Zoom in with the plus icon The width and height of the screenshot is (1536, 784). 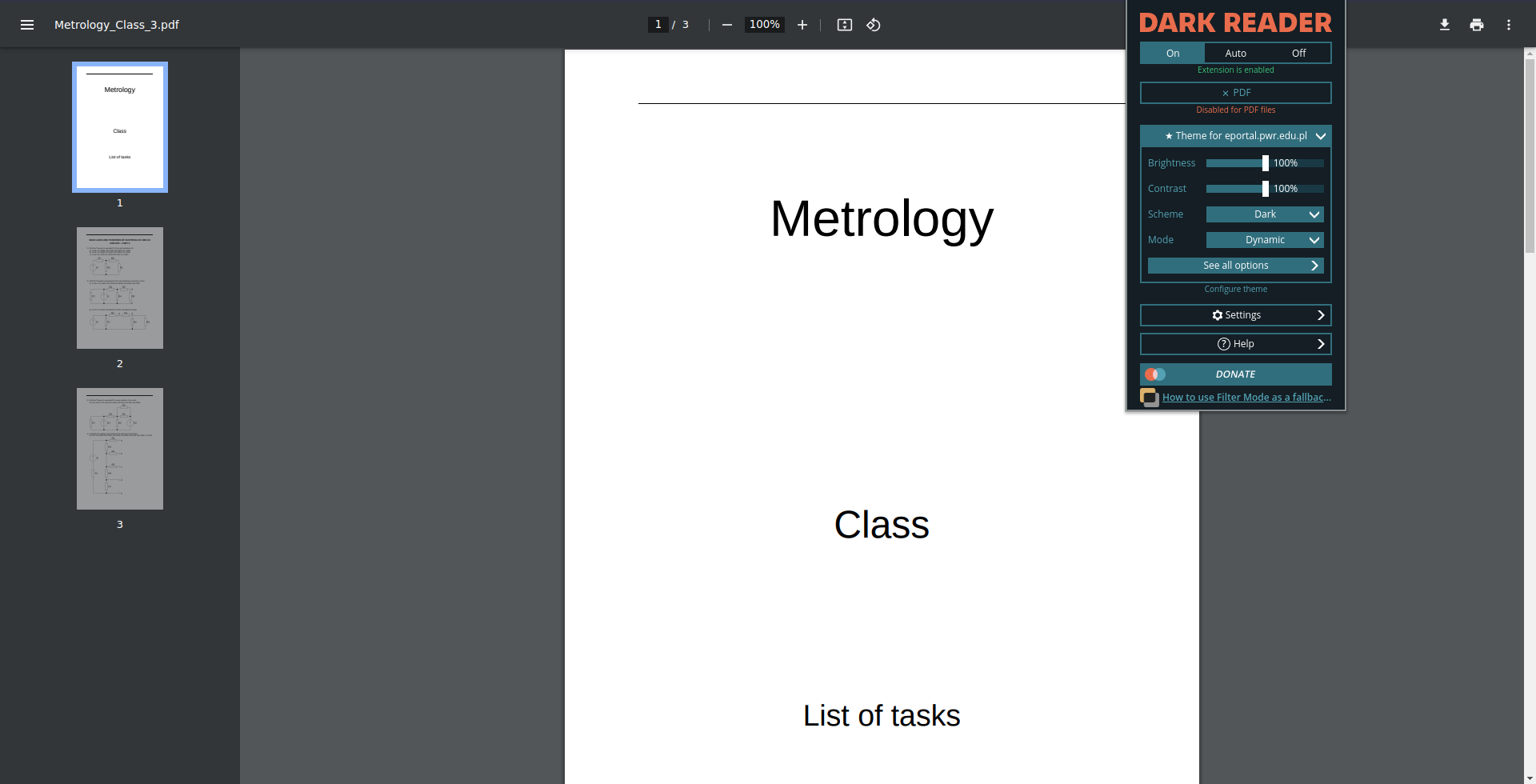802,25
